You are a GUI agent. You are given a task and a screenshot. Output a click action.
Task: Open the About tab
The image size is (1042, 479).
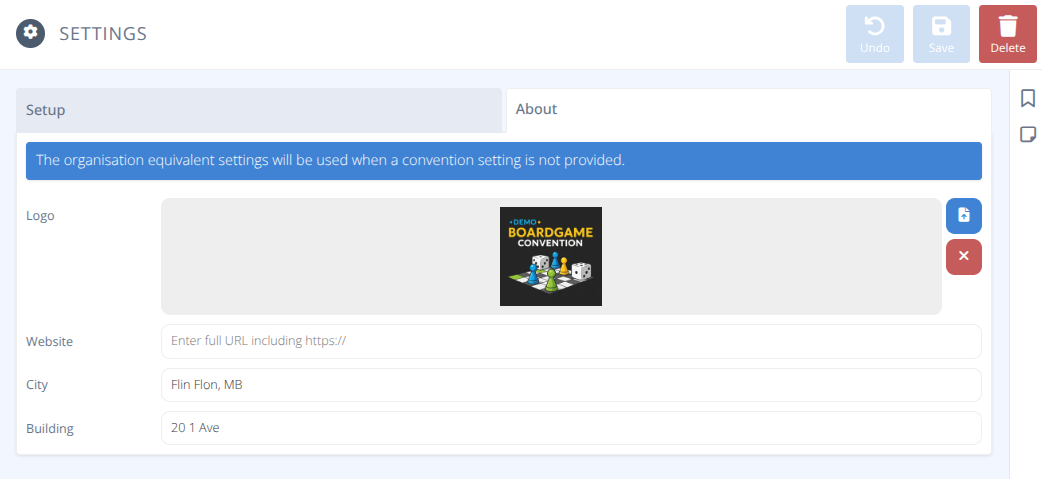click(x=749, y=110)
